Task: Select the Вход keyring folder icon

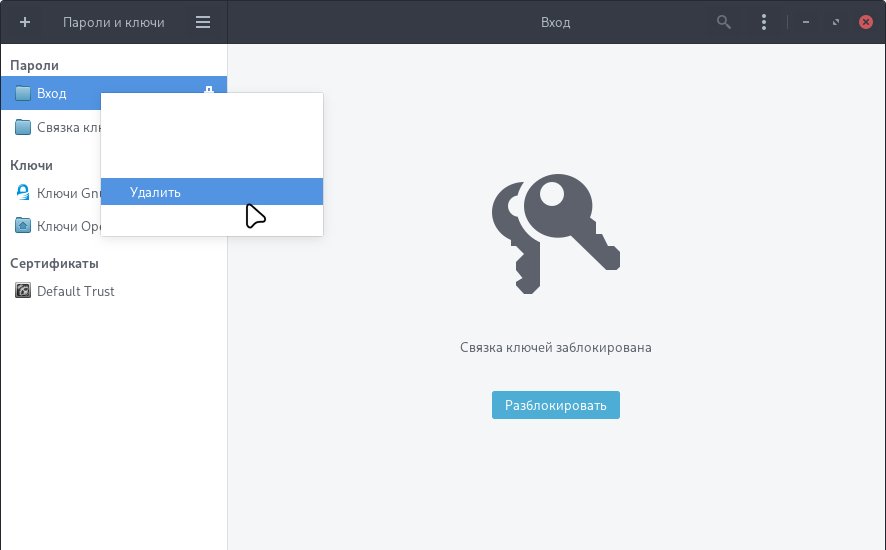Action: [x=23, y=93]
